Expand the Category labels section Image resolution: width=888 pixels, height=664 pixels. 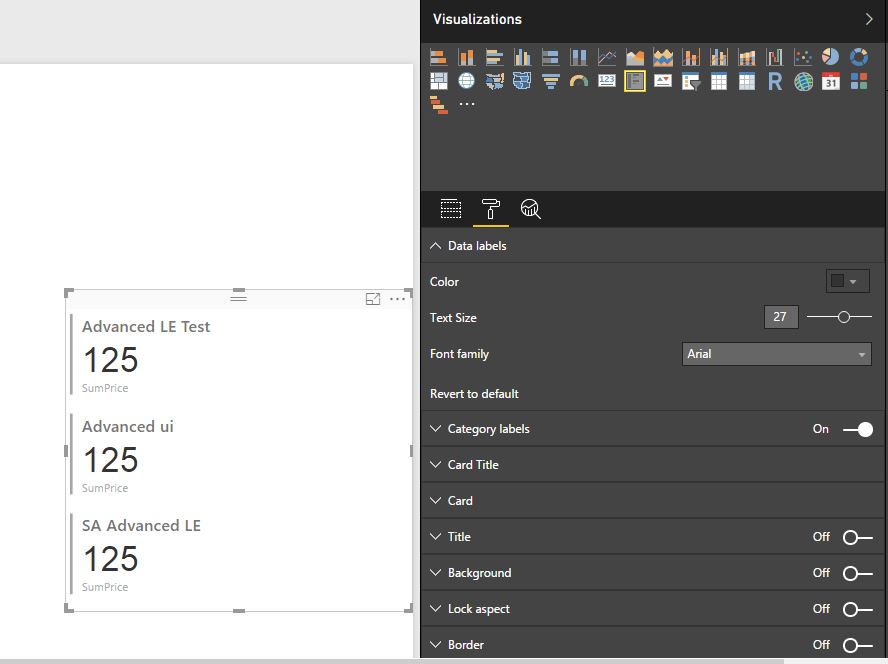[435, 429]
